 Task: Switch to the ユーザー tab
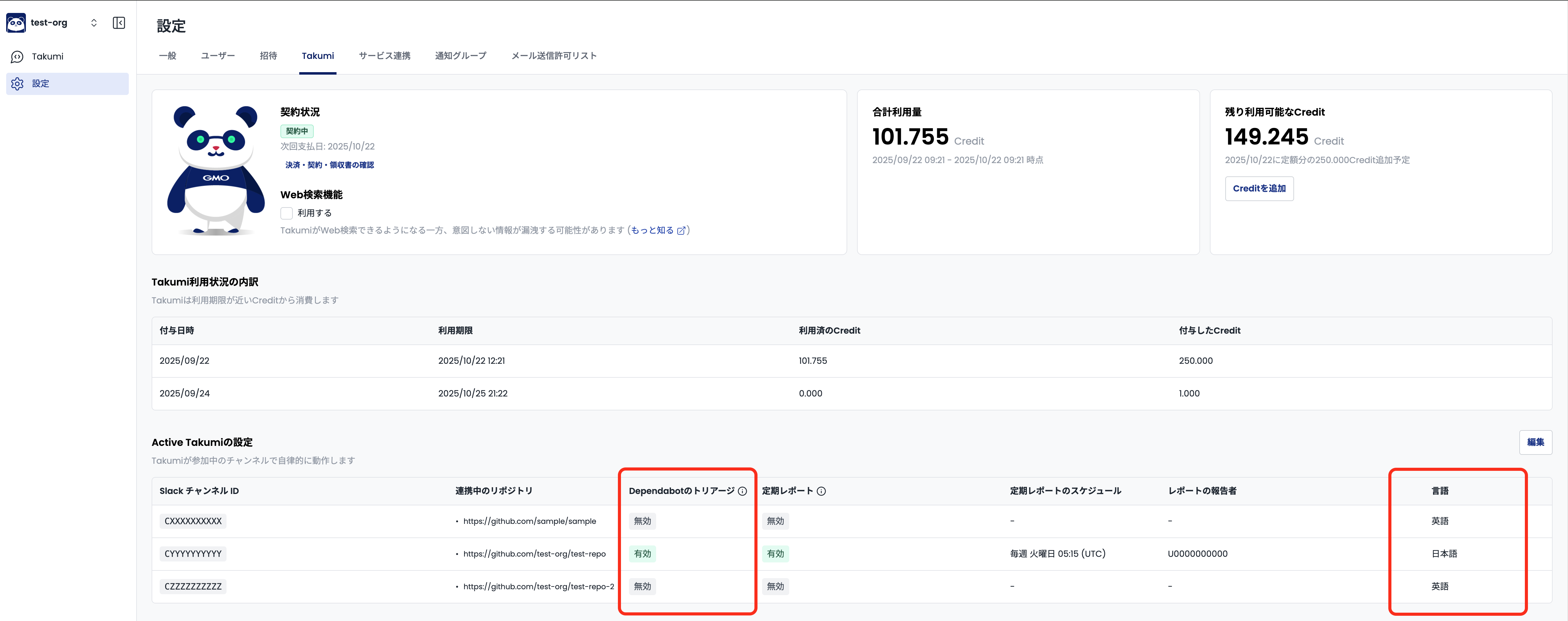click(x=217, y=56)
